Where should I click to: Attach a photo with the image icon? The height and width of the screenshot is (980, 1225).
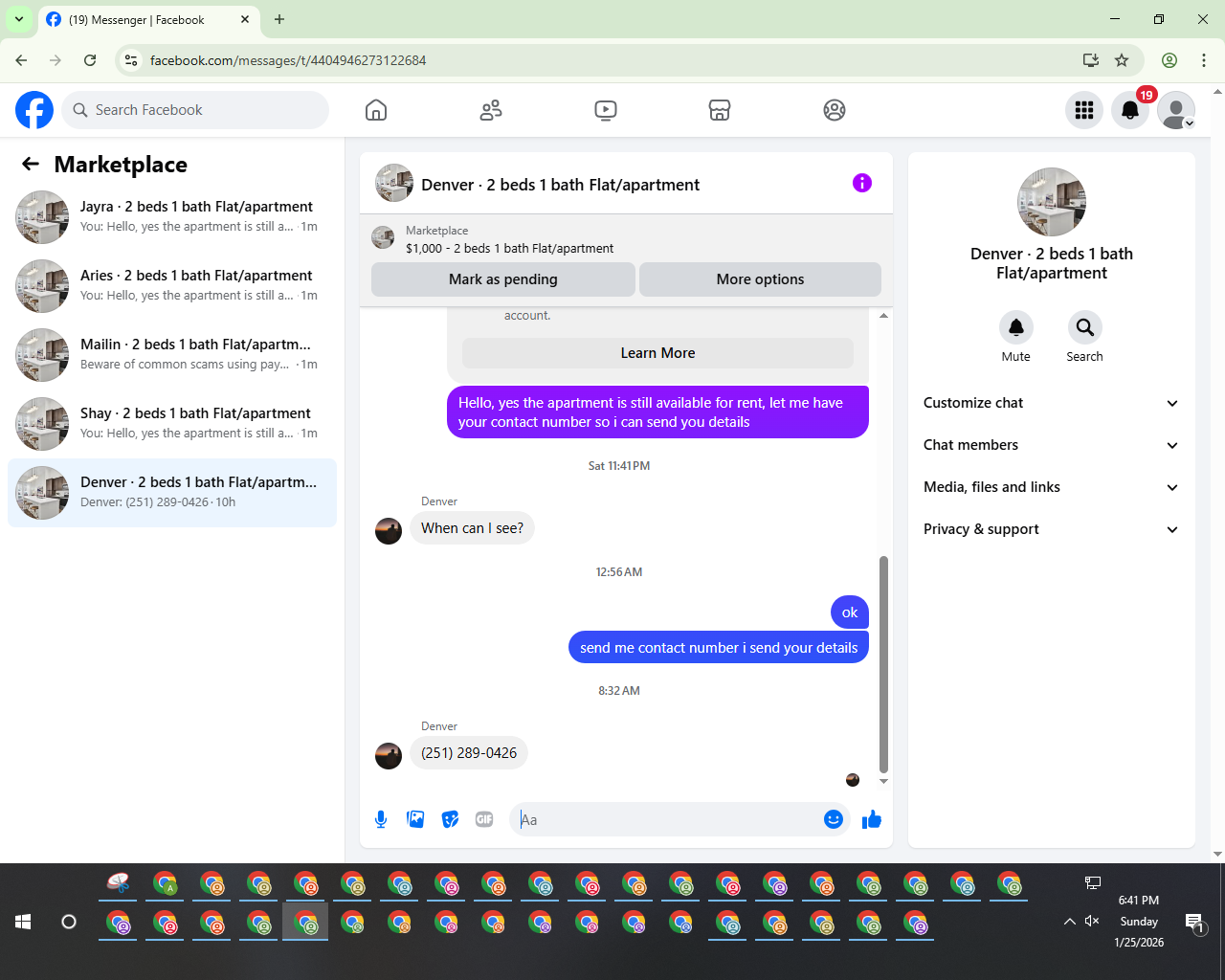point(415,819)
